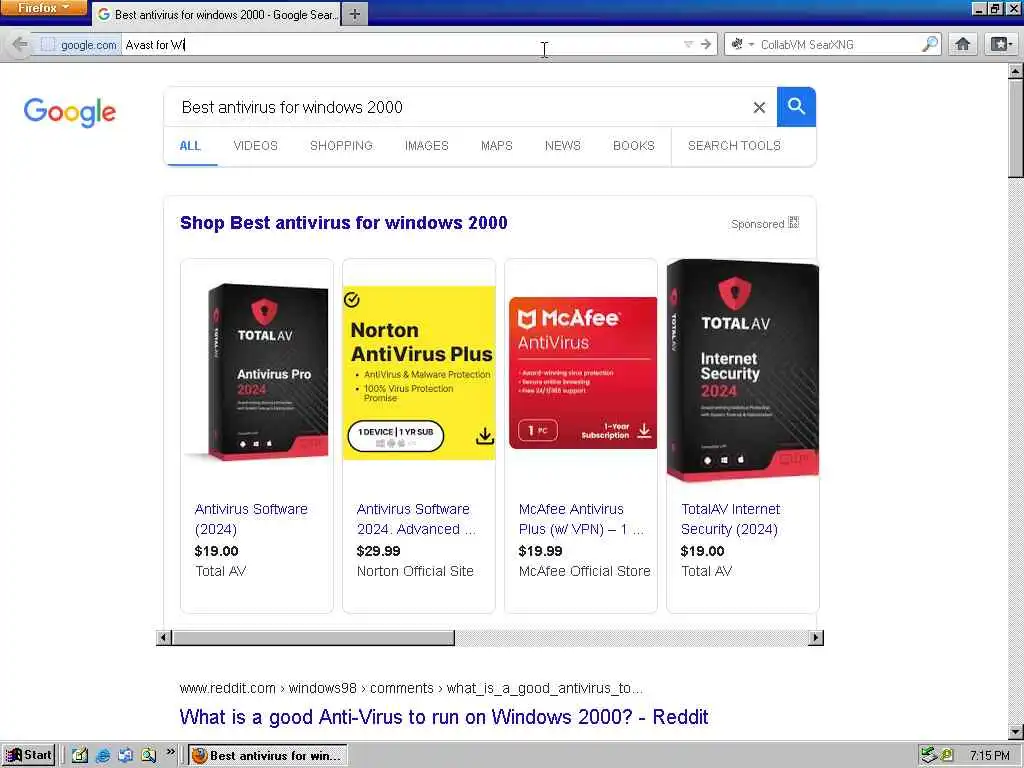Click the TotalAV Internet Security 2024 image
1024x768 pixels.
pos(743,370)
